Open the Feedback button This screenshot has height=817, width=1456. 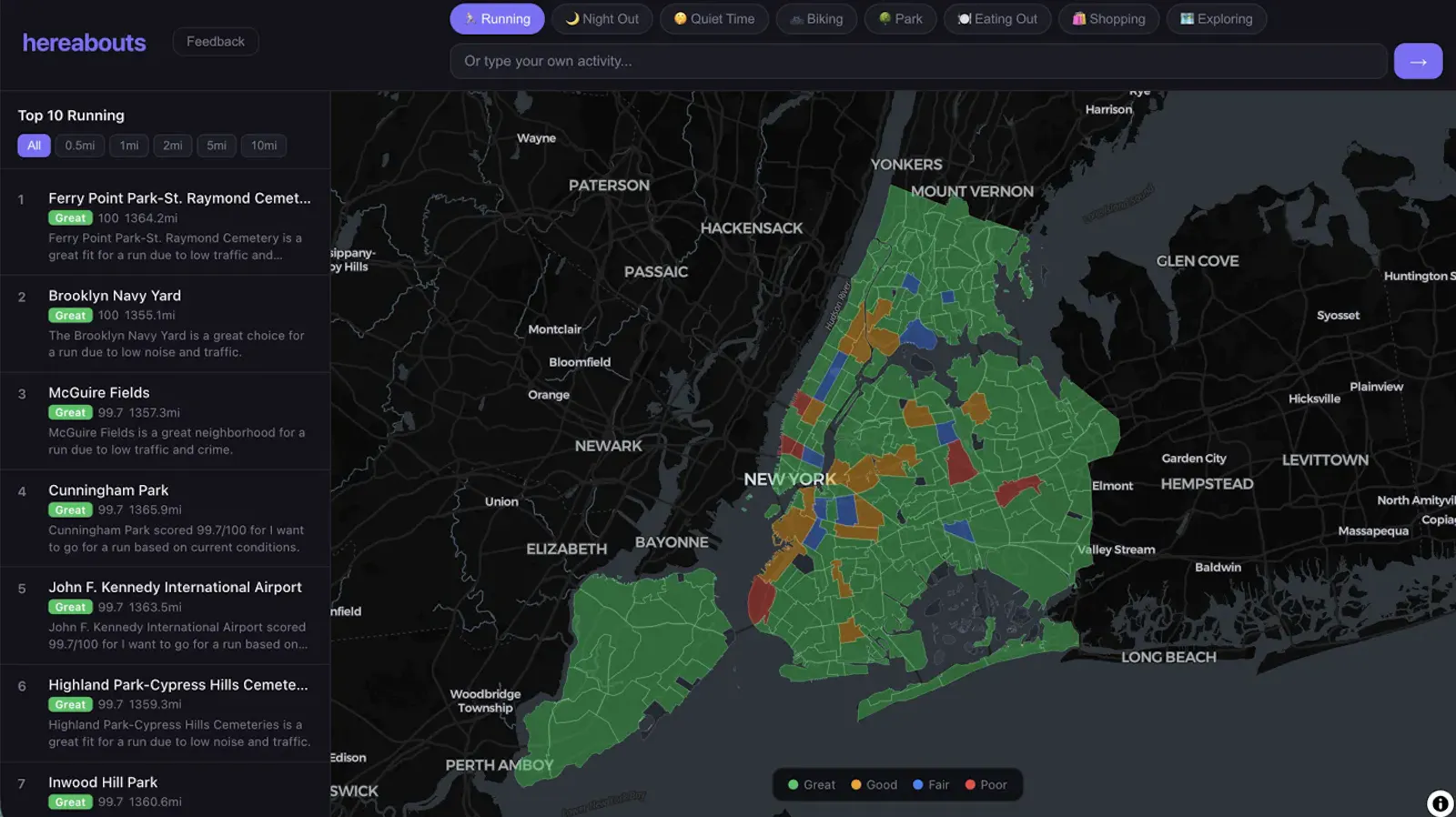216,42
